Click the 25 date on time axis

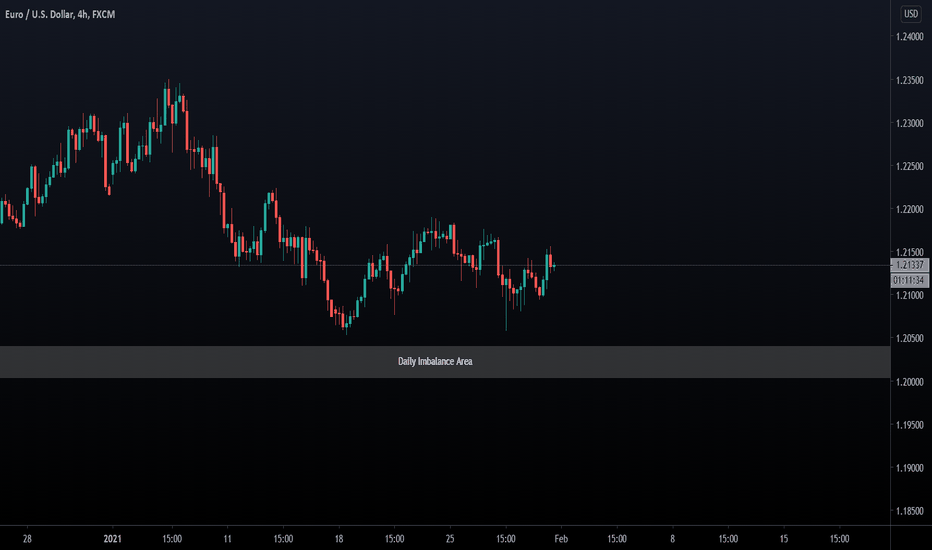(x=450, y=539)
